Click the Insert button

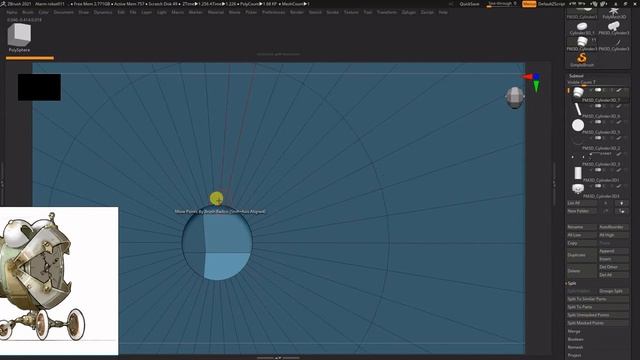coord(613,259)
